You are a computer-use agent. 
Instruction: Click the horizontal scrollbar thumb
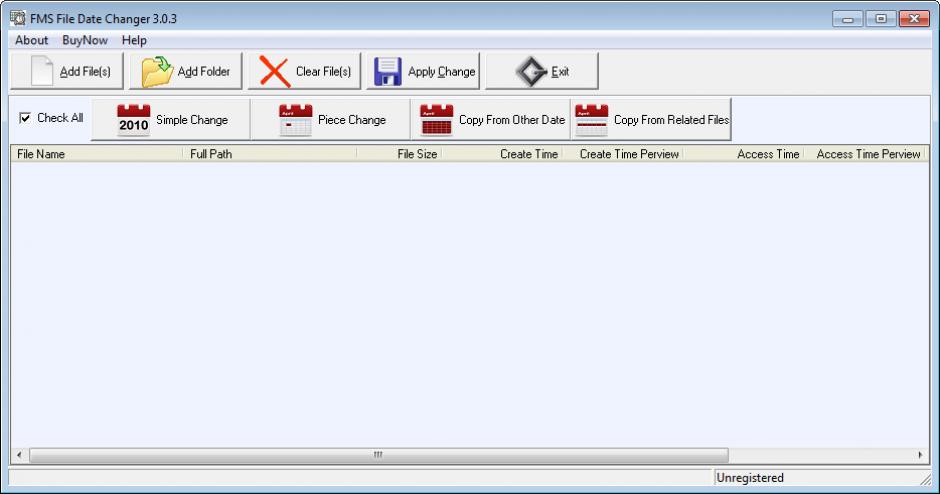point(379,455)
